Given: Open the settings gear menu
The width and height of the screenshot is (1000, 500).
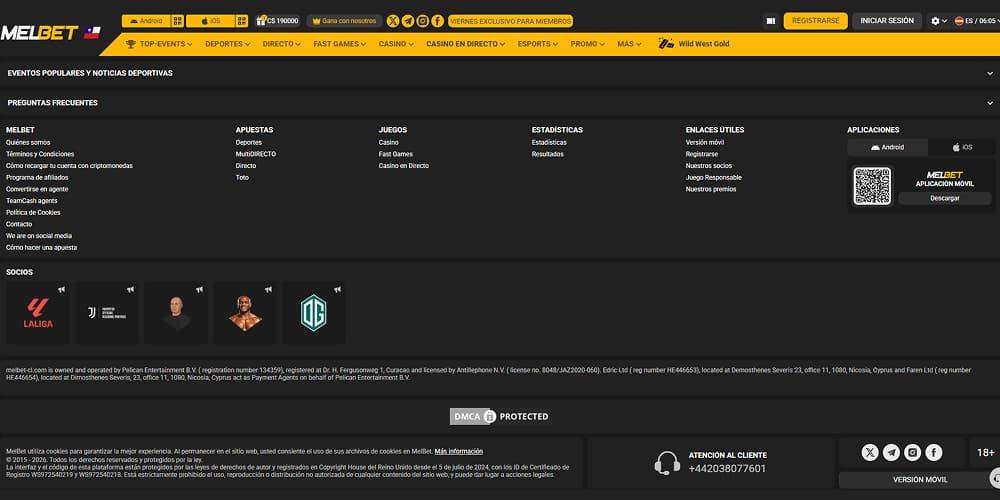Looking at the screenshot, I should tap(939, 21).
